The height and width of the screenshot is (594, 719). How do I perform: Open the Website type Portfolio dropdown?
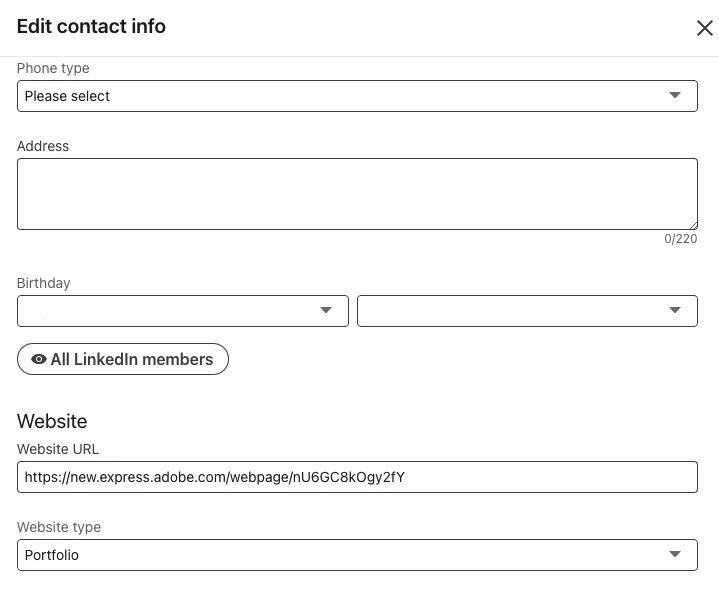click(x=340, y=555)
